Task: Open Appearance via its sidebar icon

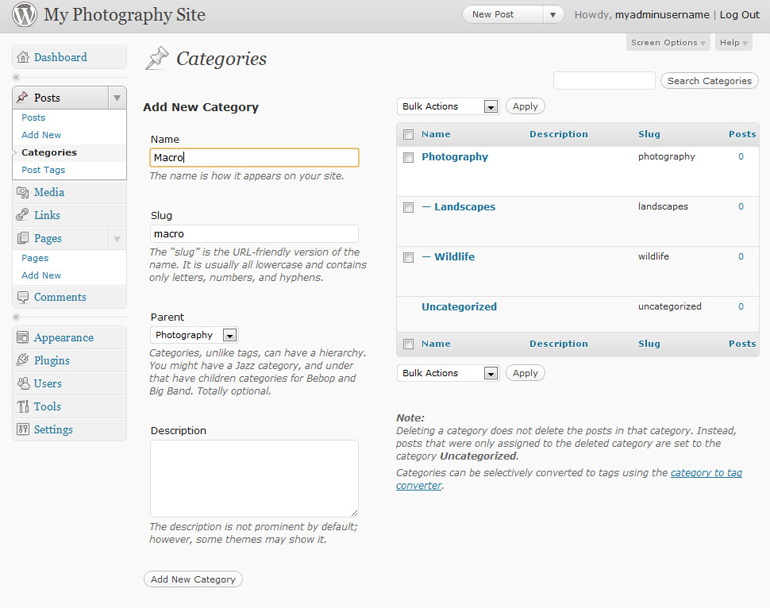Action: point(24,338)
